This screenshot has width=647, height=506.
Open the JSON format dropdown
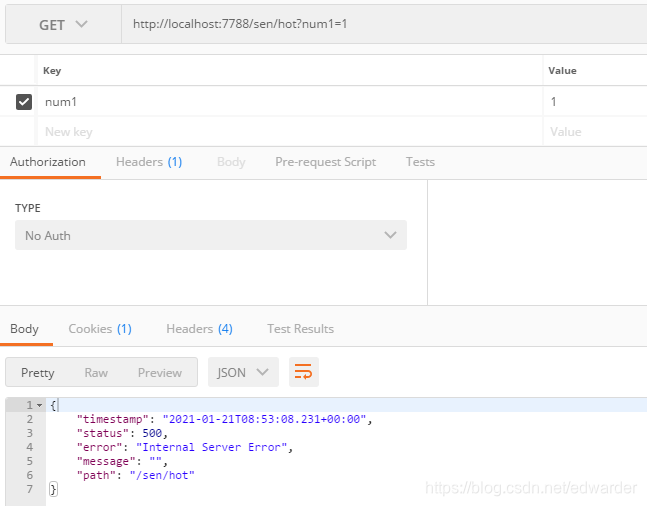tap(243, 372)
